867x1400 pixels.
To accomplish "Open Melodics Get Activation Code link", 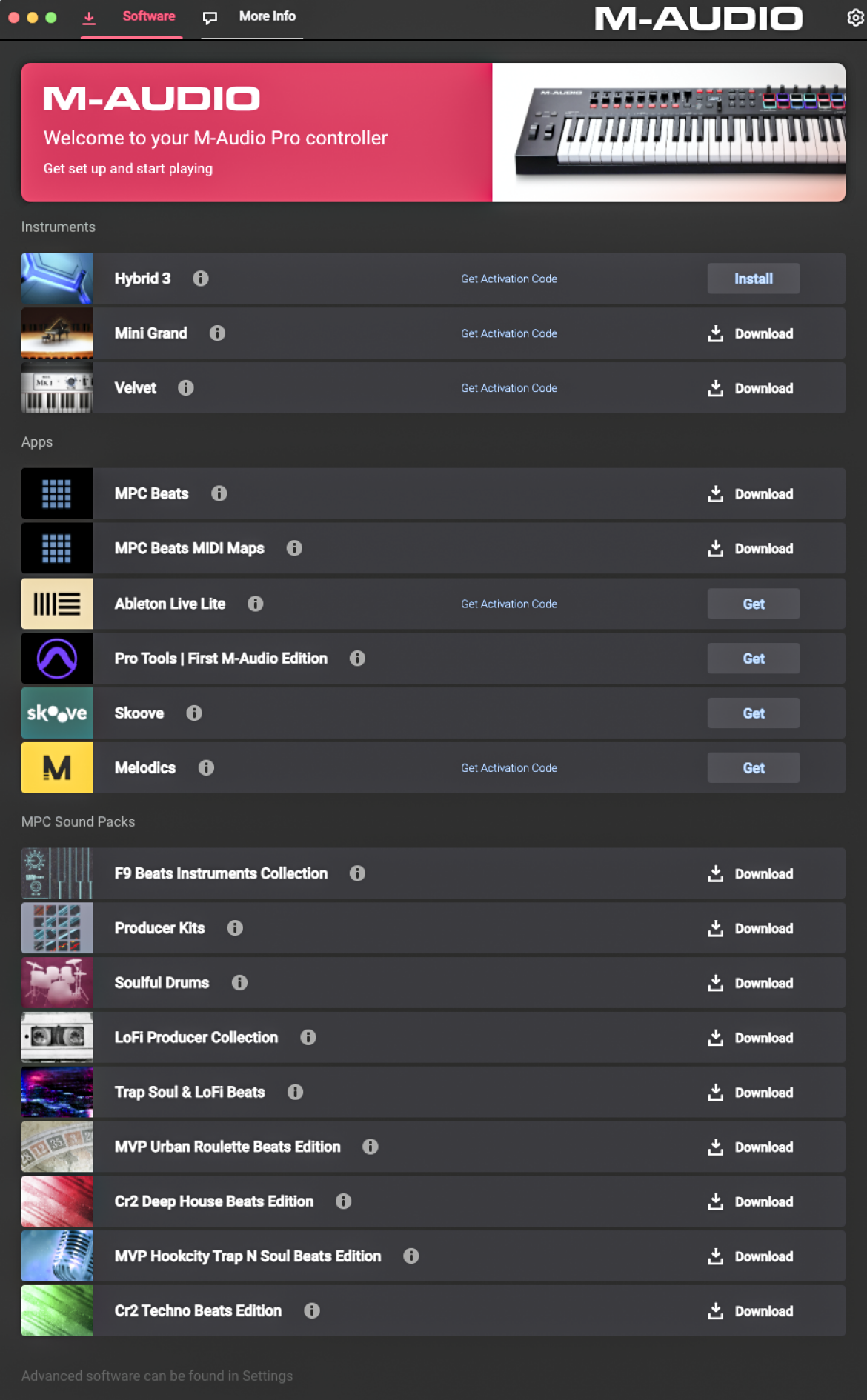I will [509, 768].
